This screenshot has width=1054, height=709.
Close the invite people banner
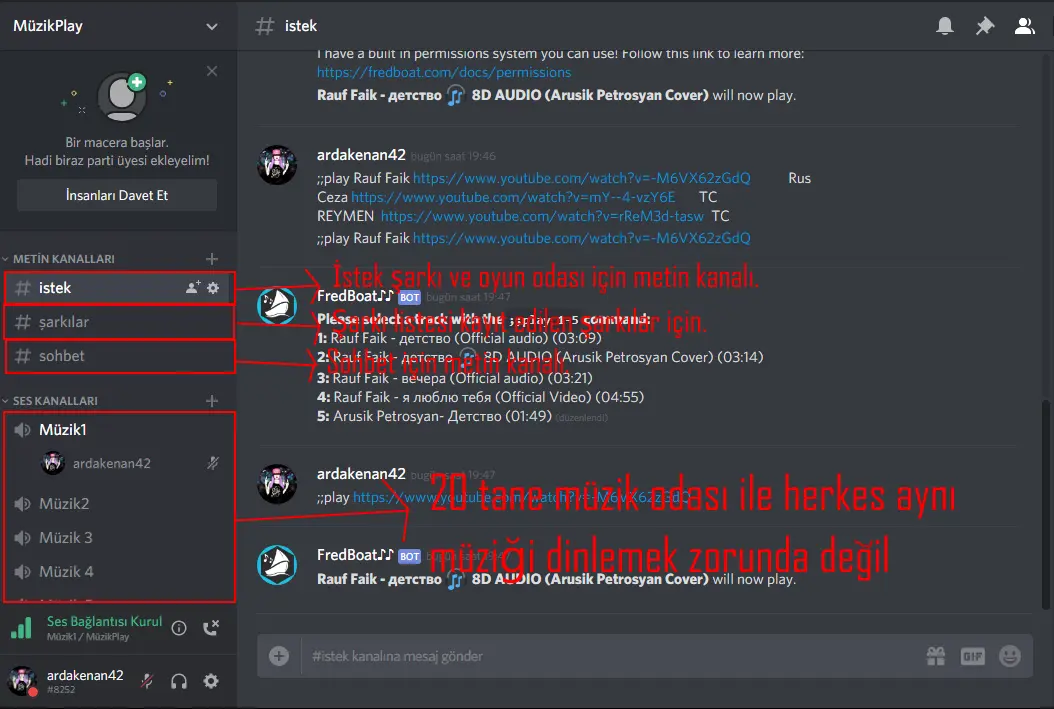click(x=212, y=71)
